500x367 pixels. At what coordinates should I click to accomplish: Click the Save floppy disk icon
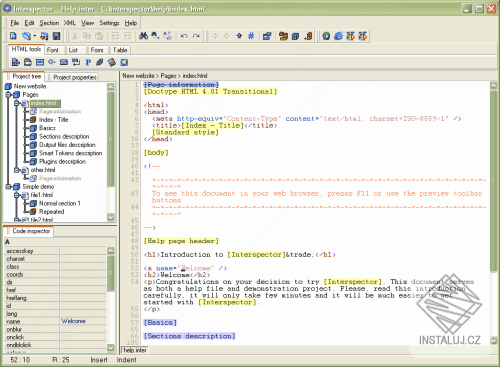[x=57, y=36]
